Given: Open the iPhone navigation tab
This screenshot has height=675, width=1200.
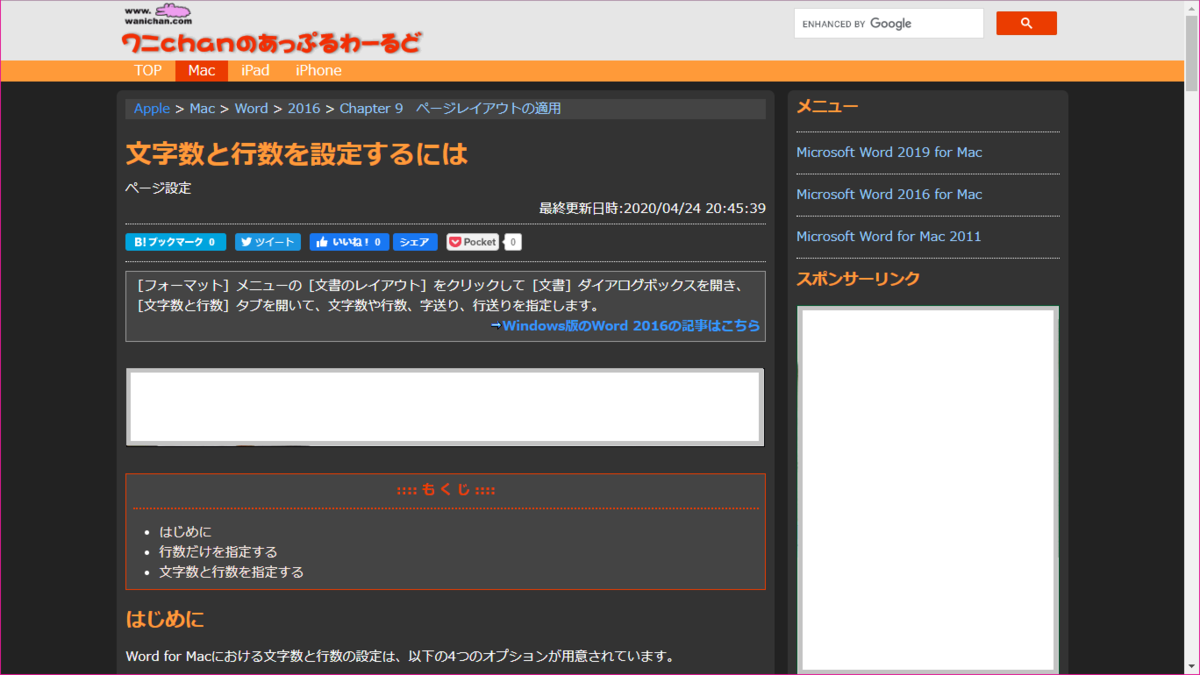Looking at the screenshot, I should [318, 70].
